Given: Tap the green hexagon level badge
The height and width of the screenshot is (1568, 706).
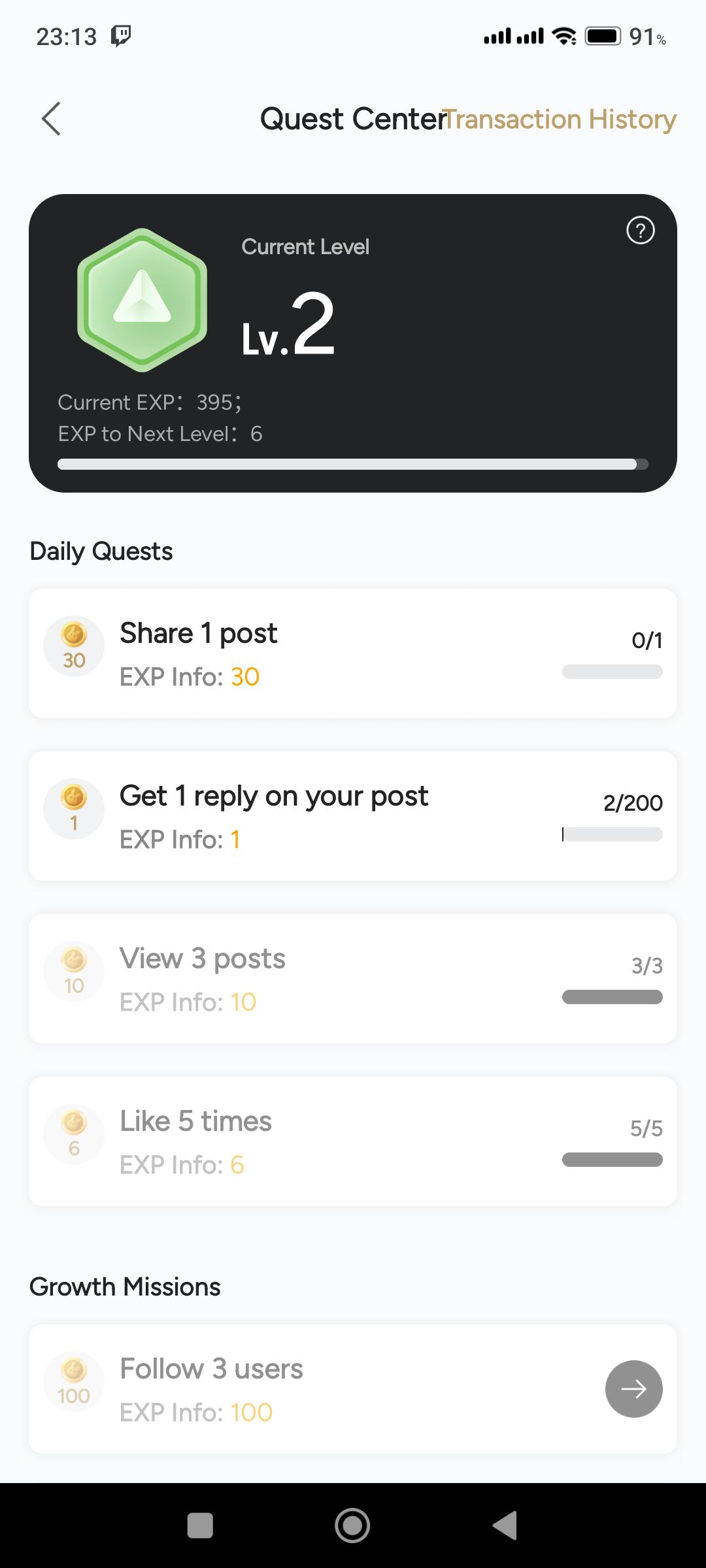Looking at the screenshot, I should point(143,300).
